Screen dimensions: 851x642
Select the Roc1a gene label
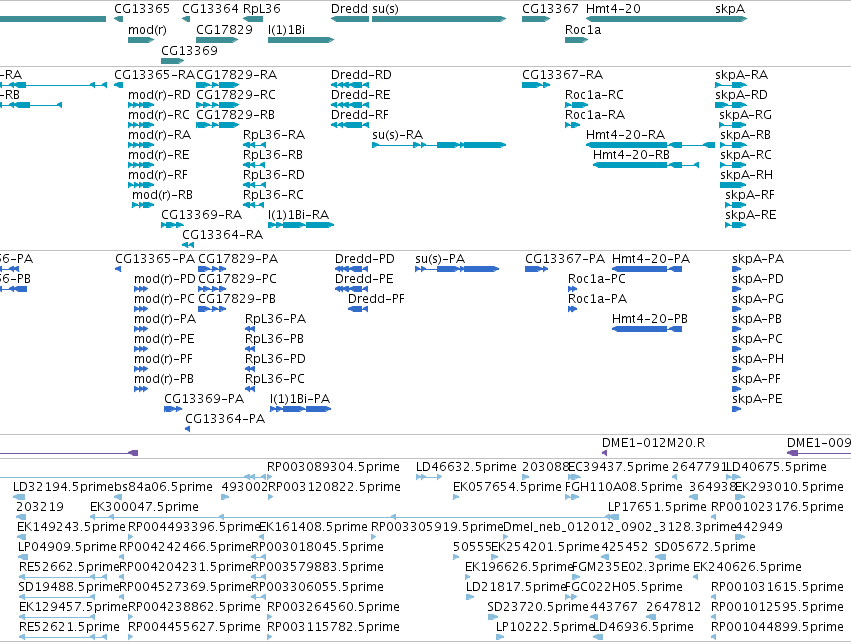click(x=583, y=30)
